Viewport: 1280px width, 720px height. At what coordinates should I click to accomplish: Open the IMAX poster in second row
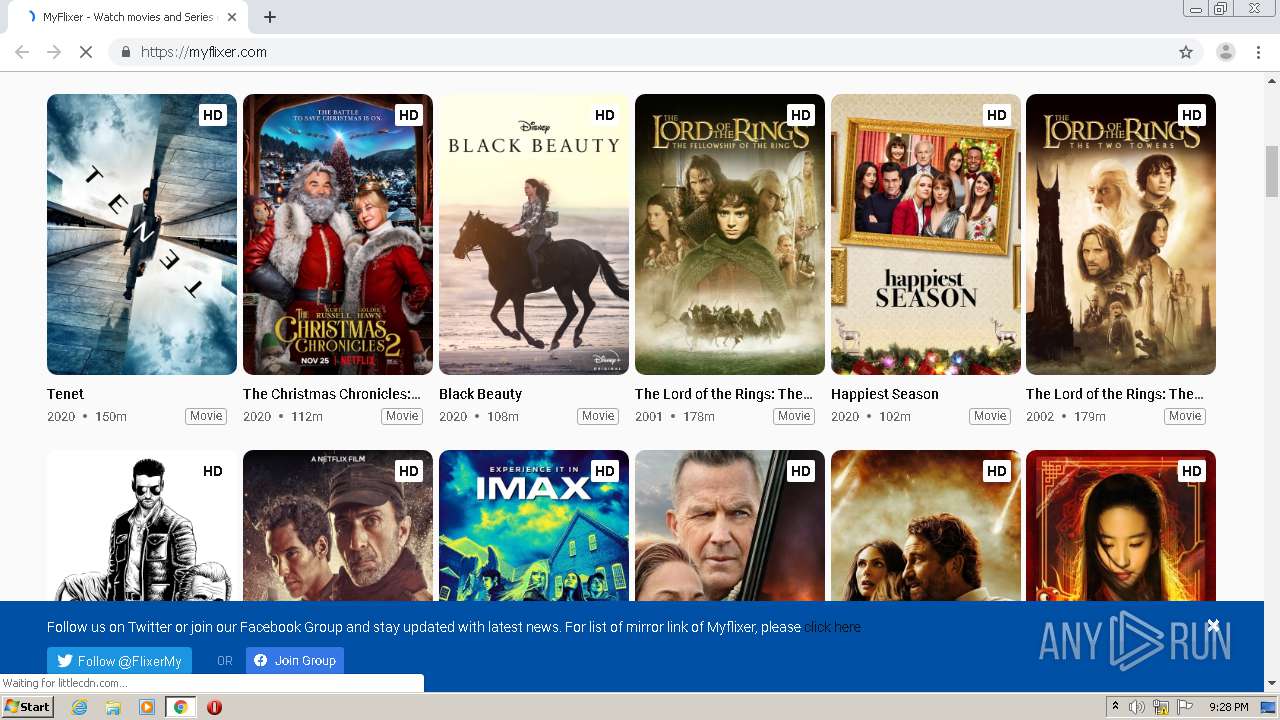click(x=534, y=525)
